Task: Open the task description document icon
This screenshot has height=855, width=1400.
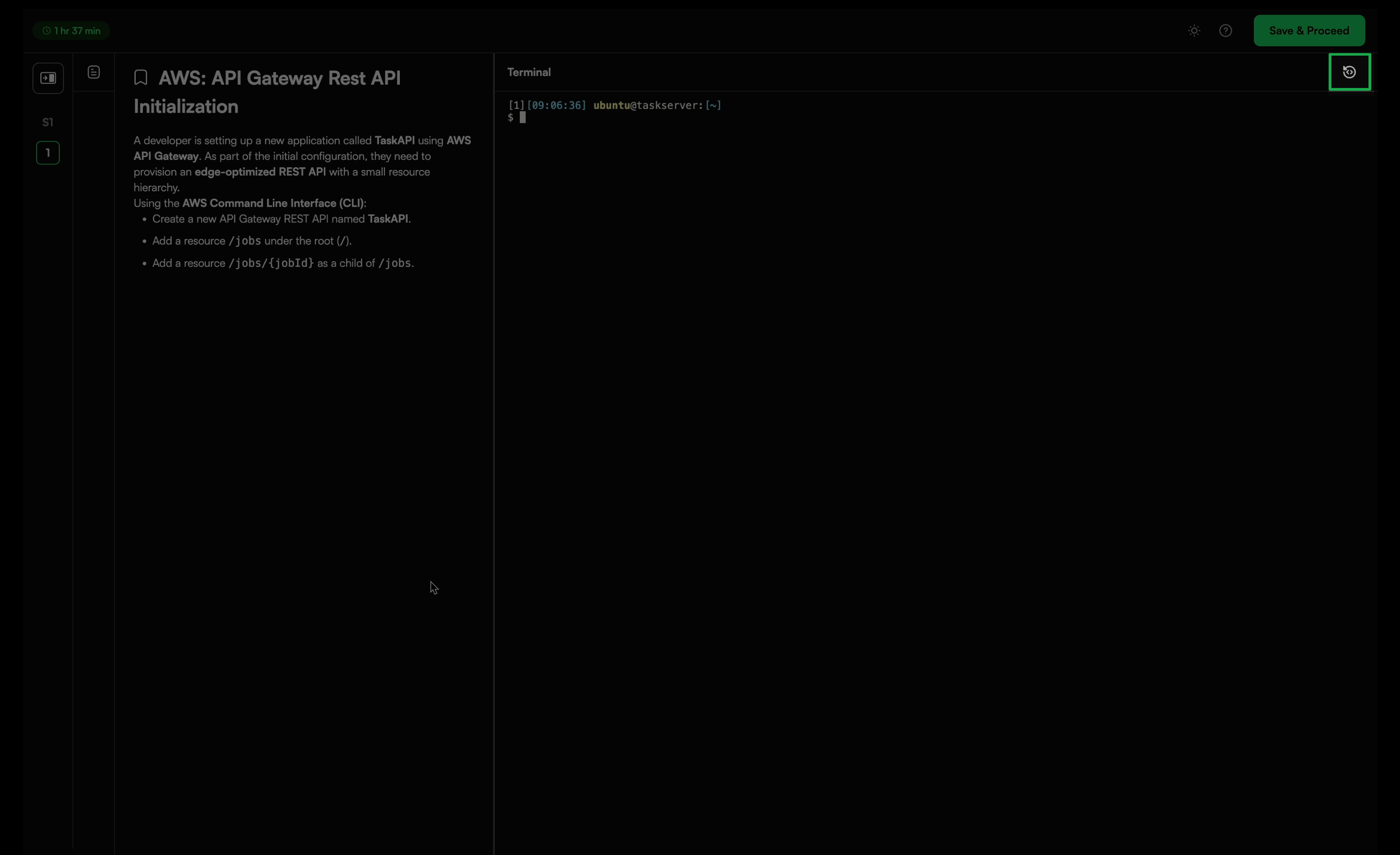Action: point(94,72)
